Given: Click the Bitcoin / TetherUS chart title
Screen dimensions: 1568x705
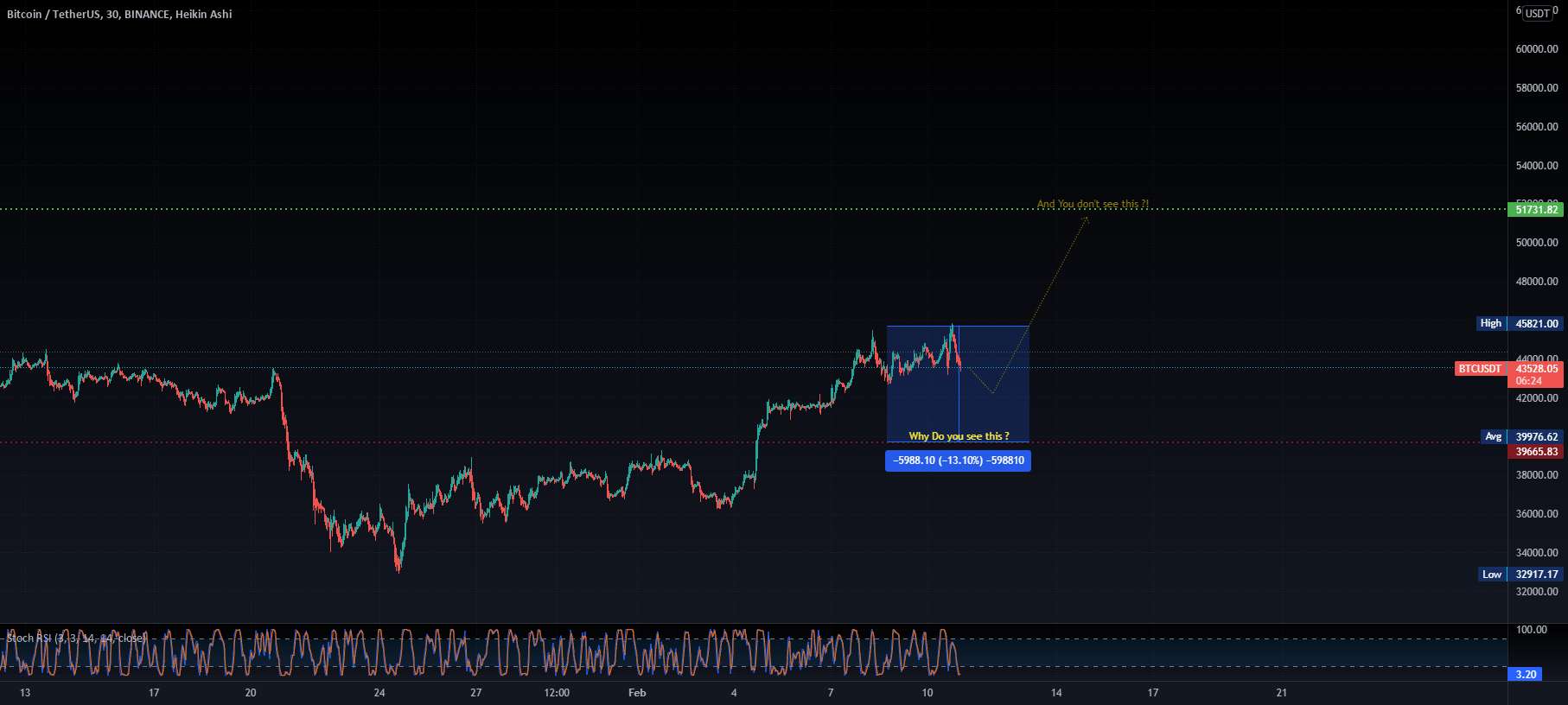Looking at the screenshot, I should [x=119, y=14].
